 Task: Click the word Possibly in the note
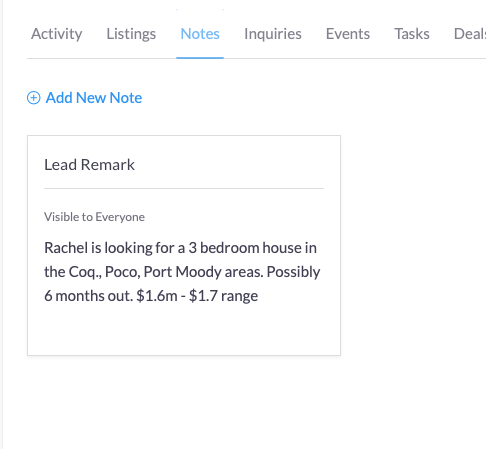(x=293, y=272)
